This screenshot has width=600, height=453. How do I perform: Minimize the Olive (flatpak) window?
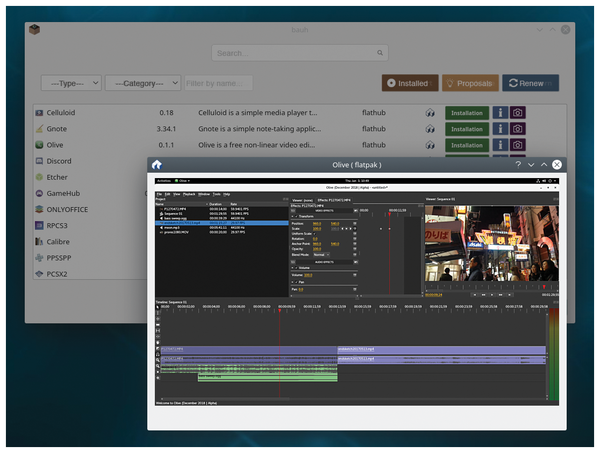coord(531,165)
